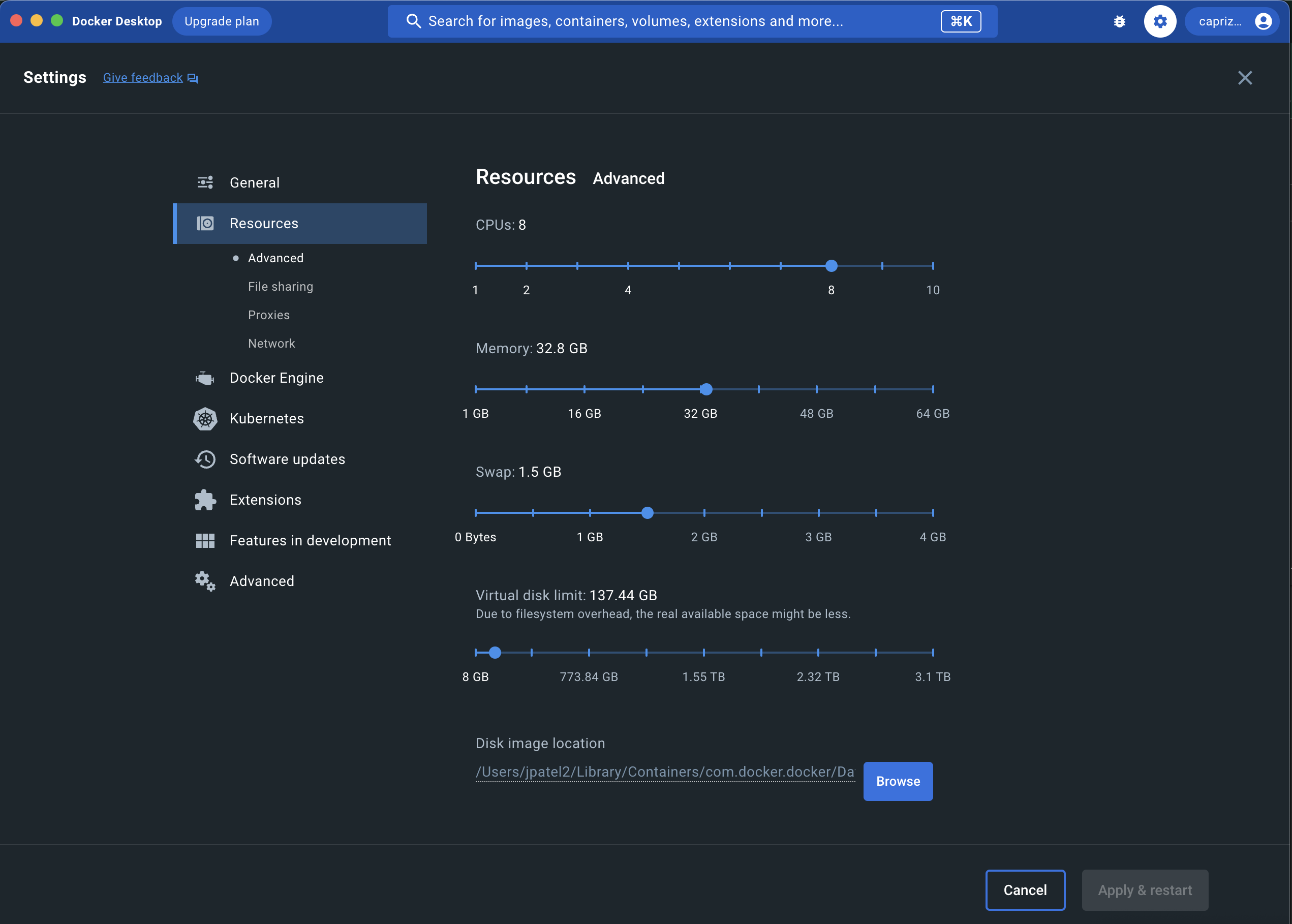Viewport: 1292px width, 924px height.
Task: Select the Proxies subsection
Action: click(x=268, y=315)
